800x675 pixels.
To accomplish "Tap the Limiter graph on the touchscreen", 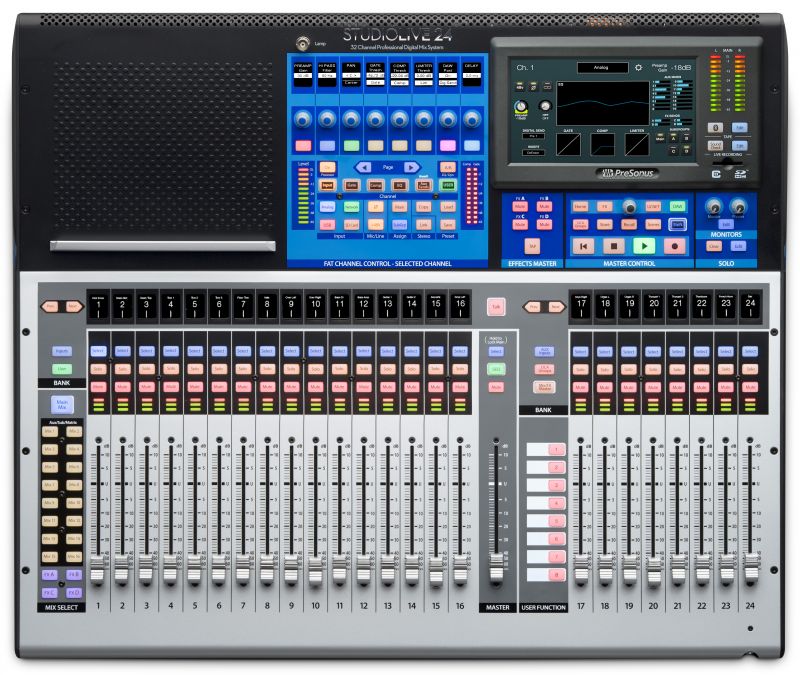I will 637,144.
